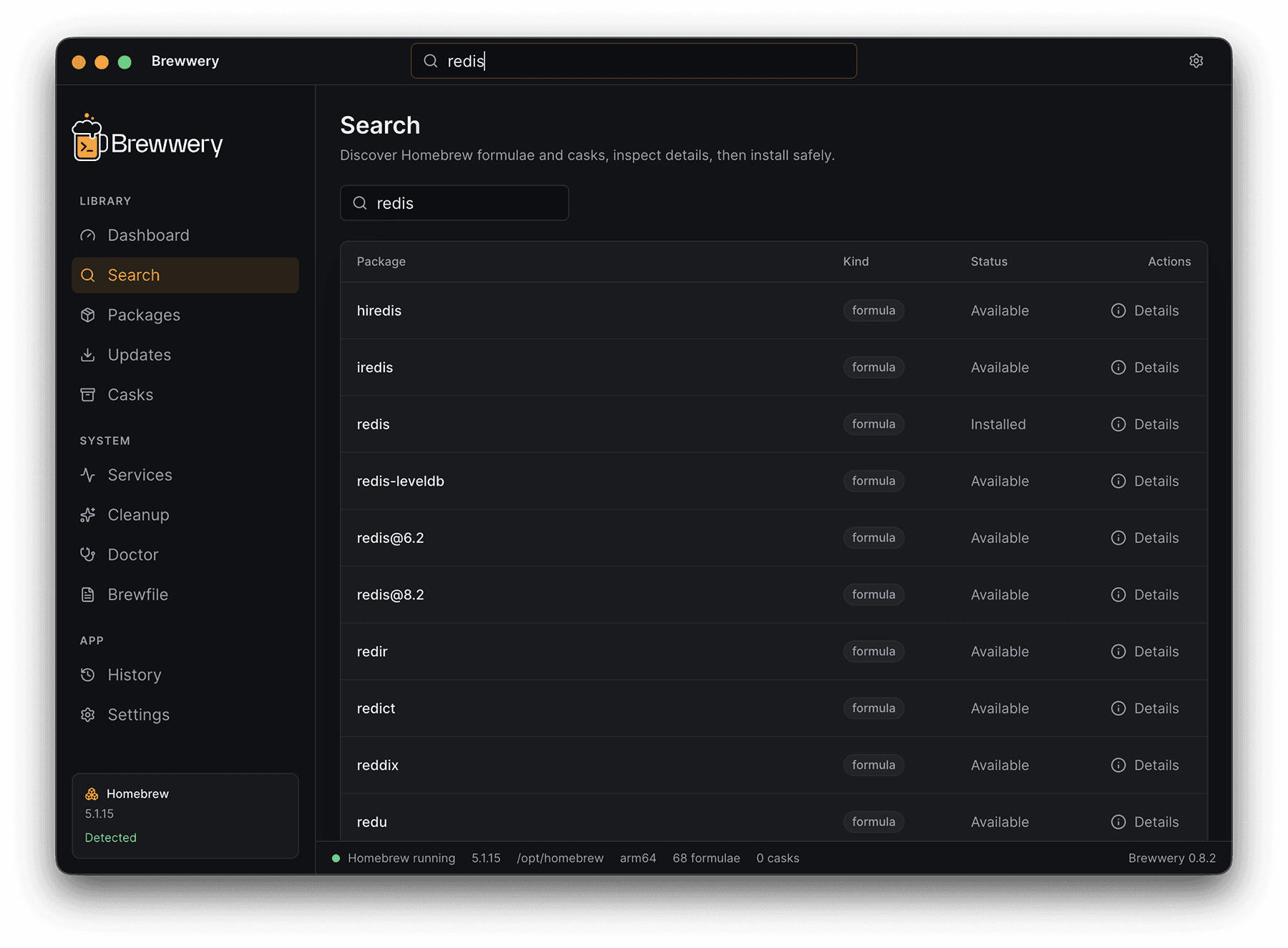Go to Packages in the sidebar
Image resolution: width=1288 pixels, height=948 pixels.
[185, 316]
